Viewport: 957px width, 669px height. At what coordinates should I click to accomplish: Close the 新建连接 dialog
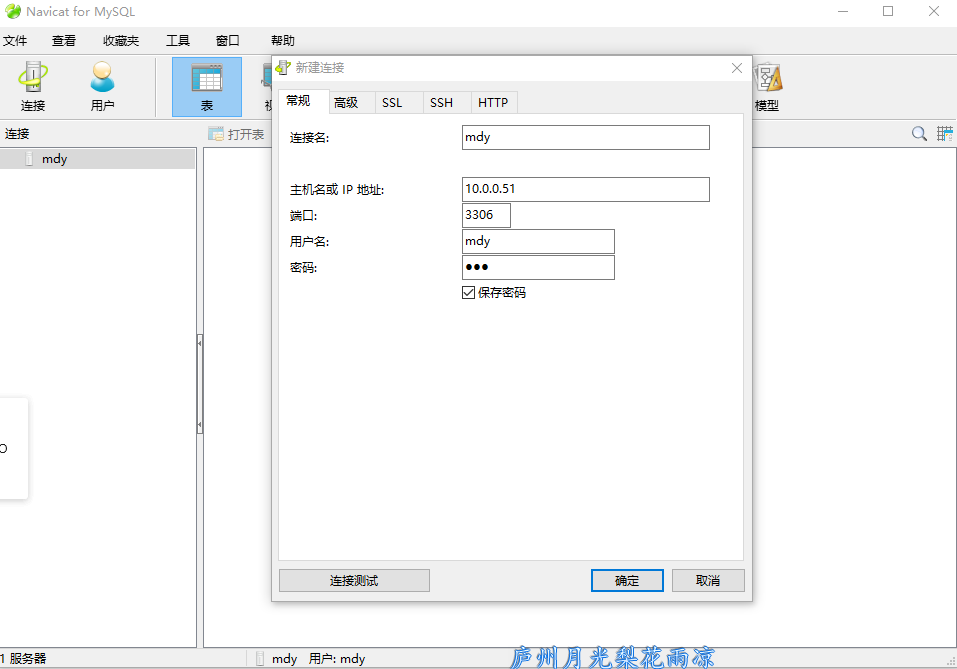(737, 68)
